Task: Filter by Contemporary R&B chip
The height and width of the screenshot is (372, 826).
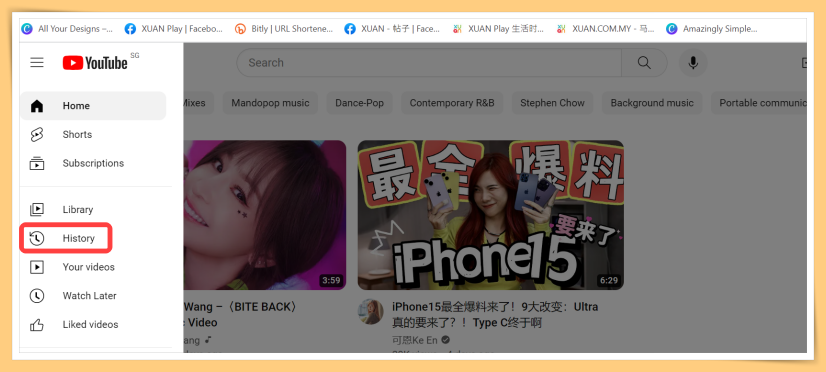Action: 452,103
